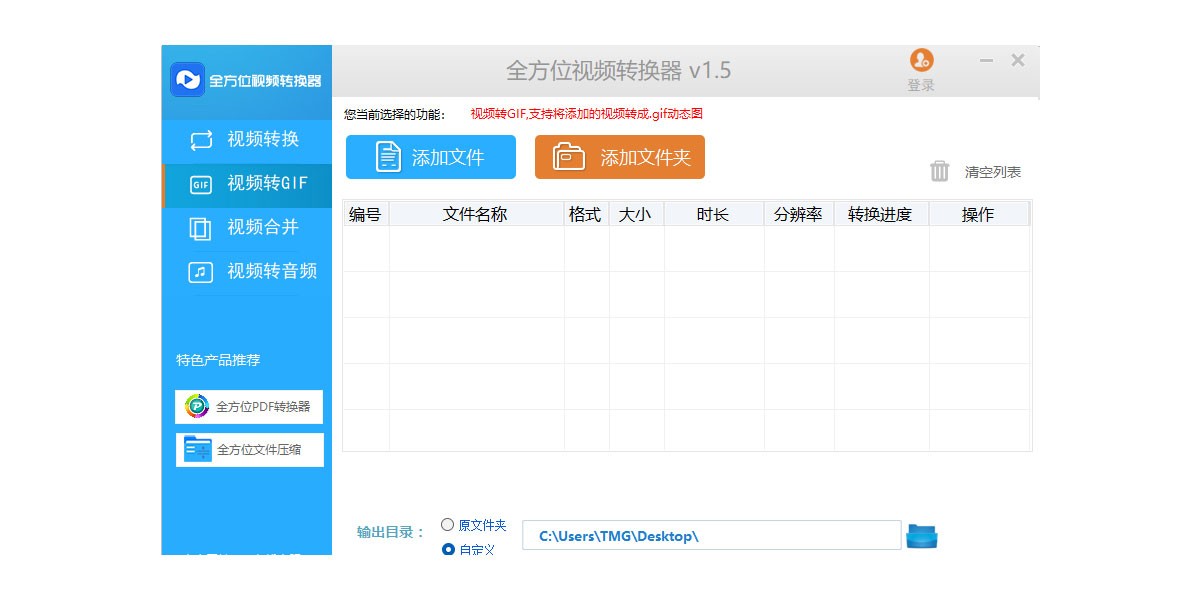Click the 转换进度 column header
This screenshot has height=600, width=1200.
pyautogui.click(x=880, y=214)
